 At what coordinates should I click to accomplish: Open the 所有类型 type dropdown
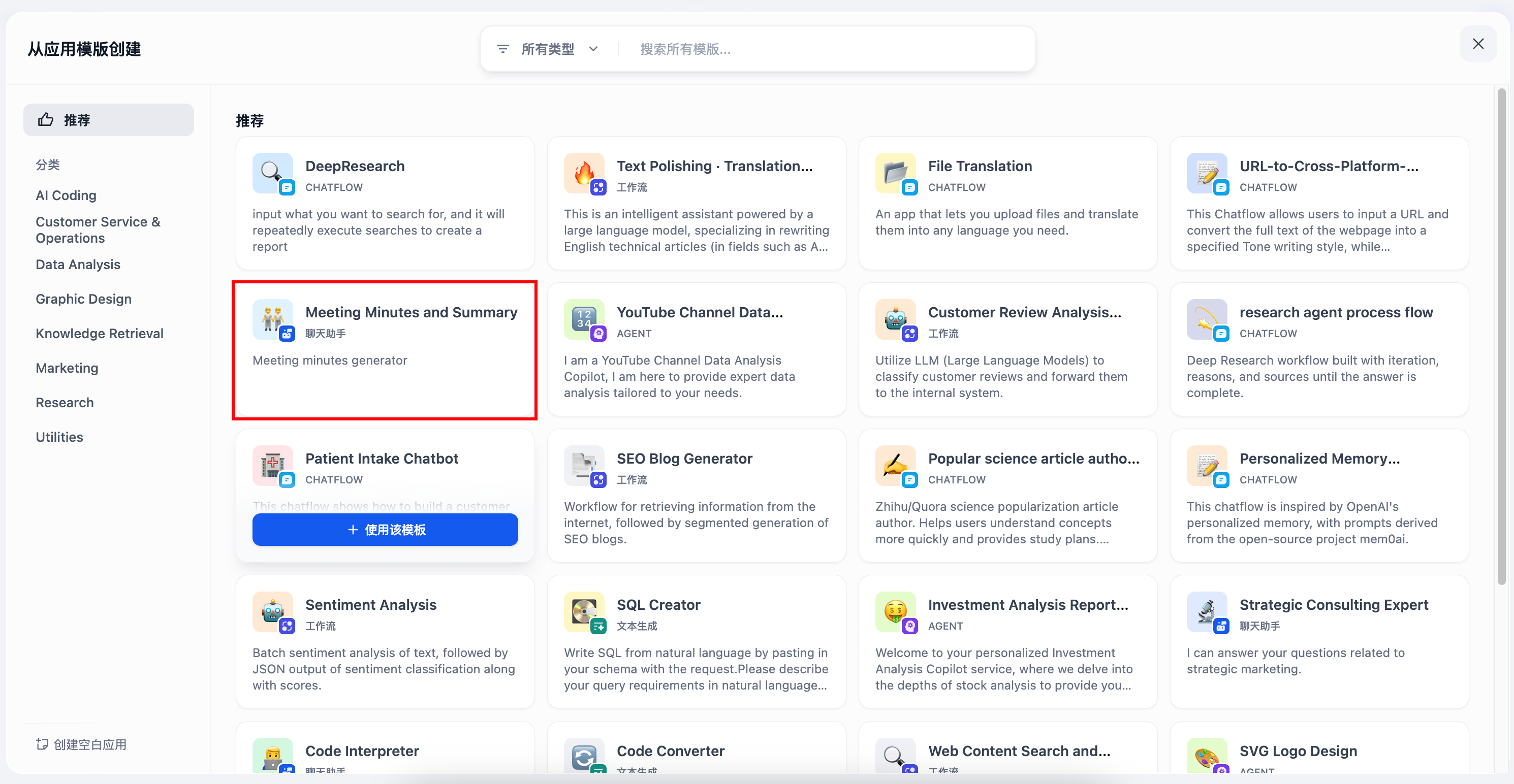pyautogui.click(x=548, y=49)
